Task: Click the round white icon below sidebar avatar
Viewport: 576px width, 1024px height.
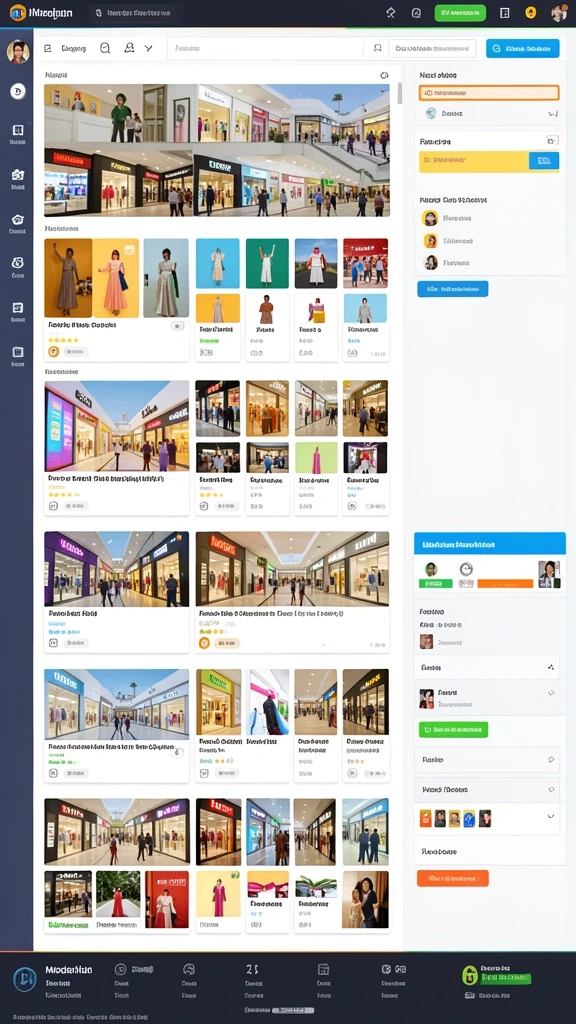Action: [18, 91]
